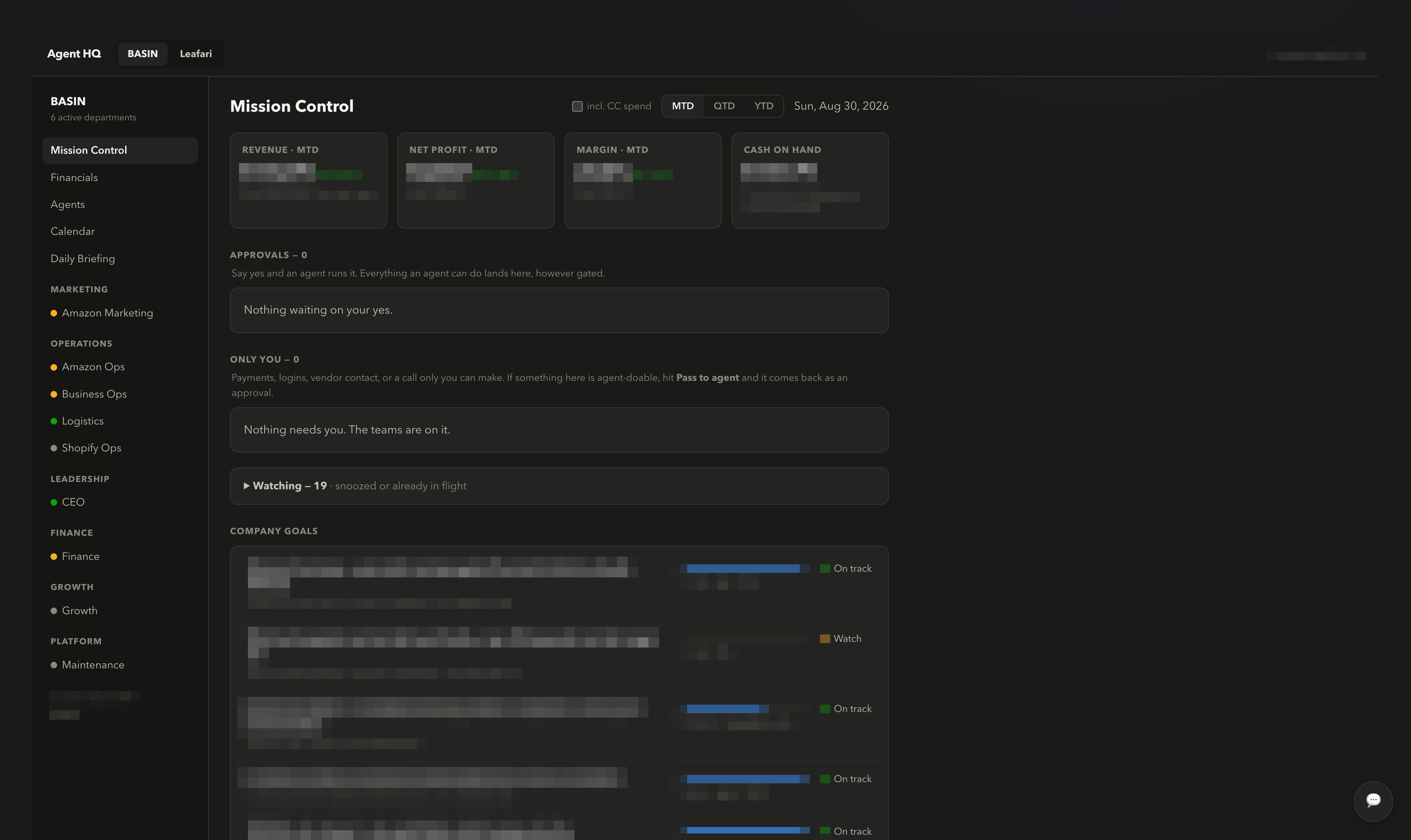This screenshot has width=1411, height=840.
Task: Click the Revenue · MTD card
Action: click(308, 181)
